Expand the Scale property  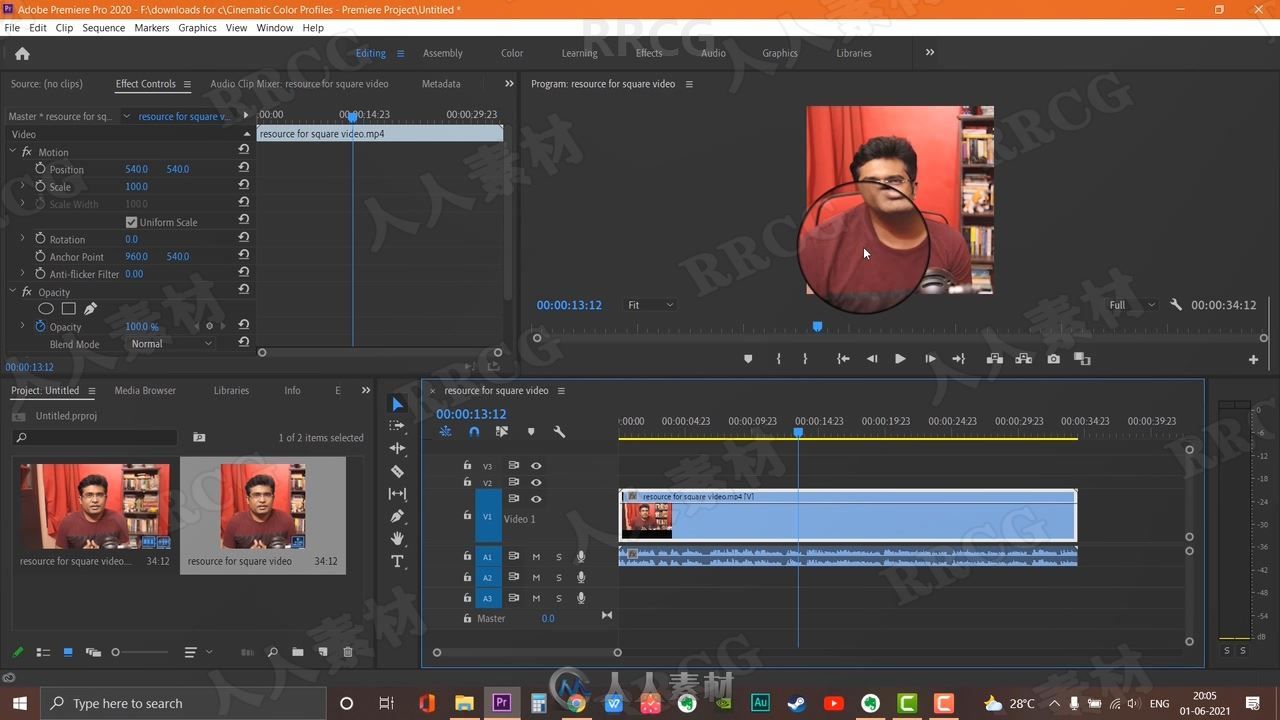click(22, 186)
